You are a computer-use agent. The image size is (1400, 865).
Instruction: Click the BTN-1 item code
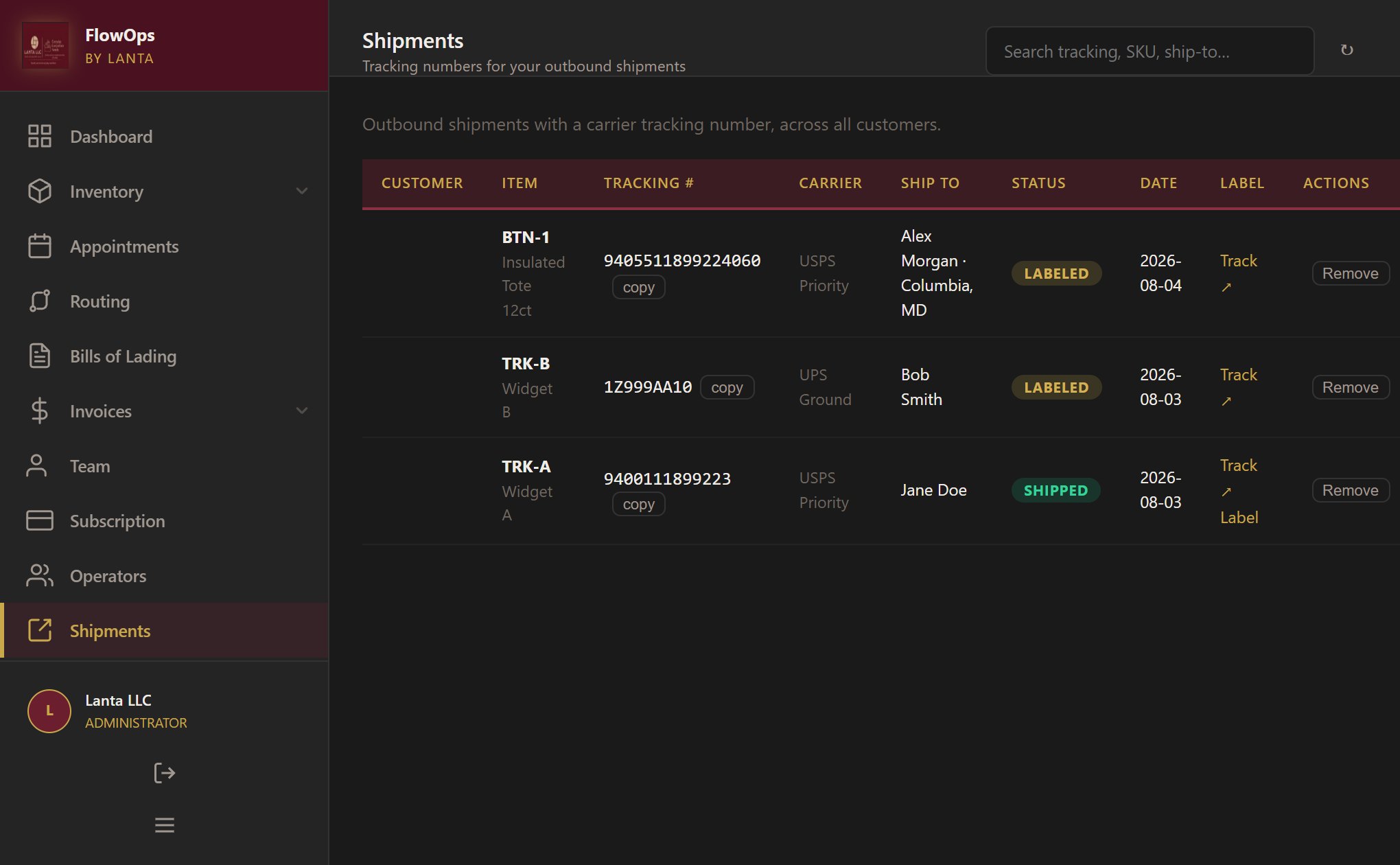click(x=526, y=238)
